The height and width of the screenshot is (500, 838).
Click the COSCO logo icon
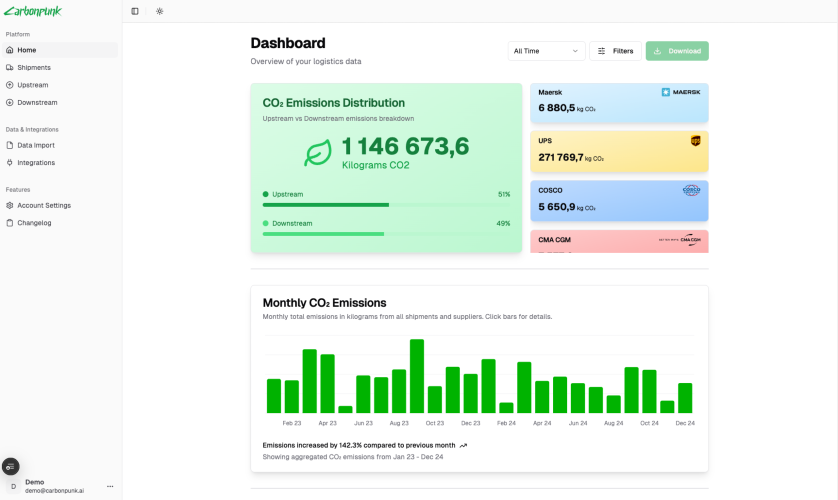691,190
